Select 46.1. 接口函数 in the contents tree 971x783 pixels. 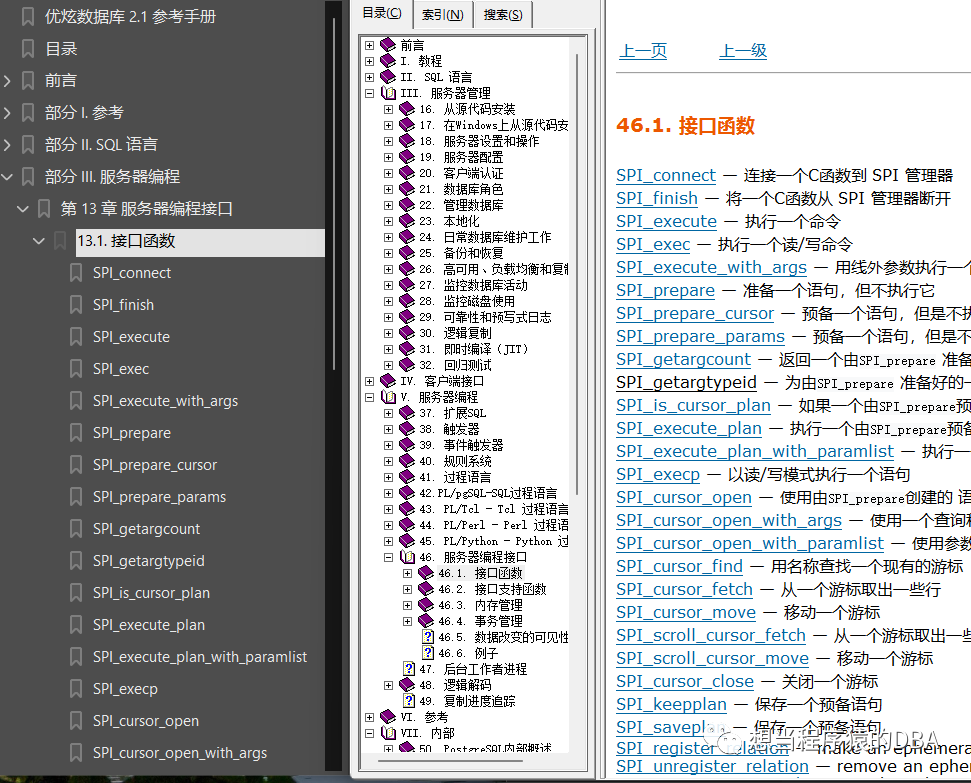(480, 573)
